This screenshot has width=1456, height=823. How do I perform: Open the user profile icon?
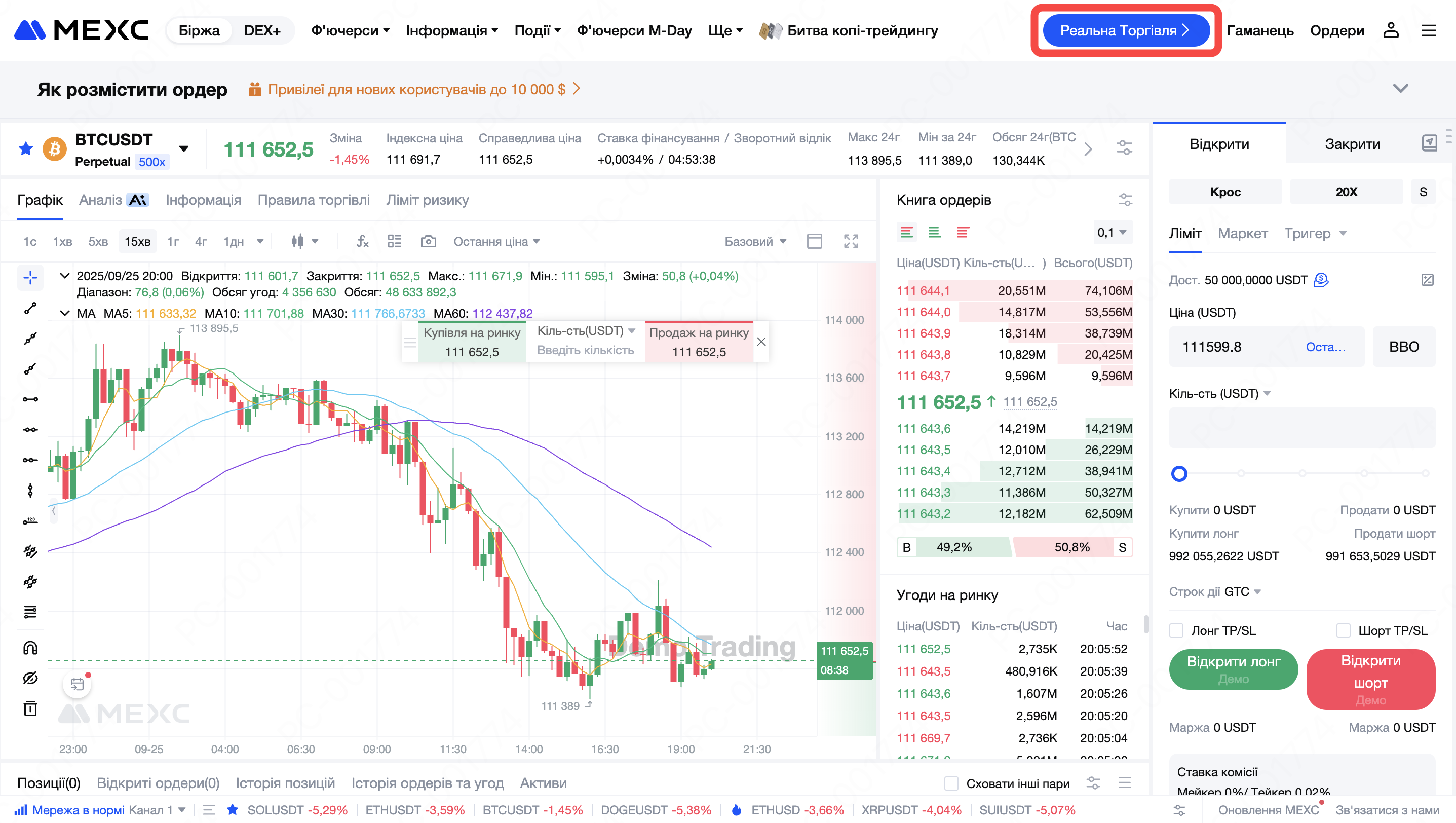point(1391,30)
